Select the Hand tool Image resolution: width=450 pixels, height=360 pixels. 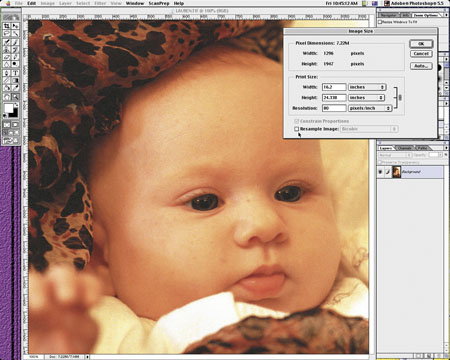tap(7, 97)
